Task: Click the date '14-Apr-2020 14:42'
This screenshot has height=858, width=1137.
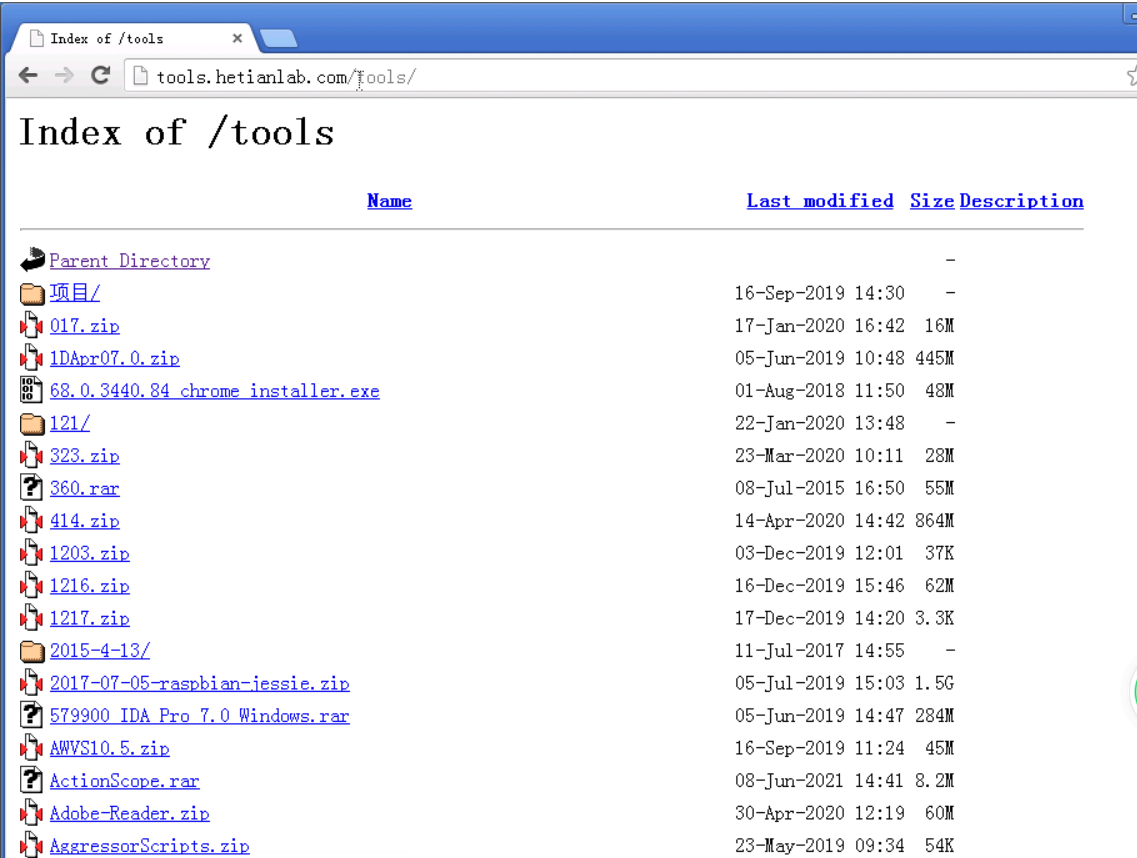Action: [x=819, y=521]
